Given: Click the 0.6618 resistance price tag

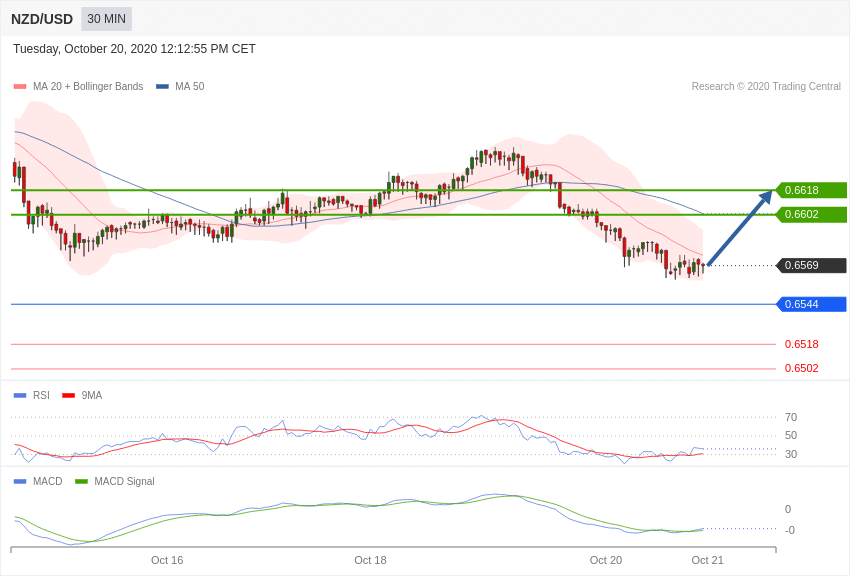Looking at the screenshot, I should tap(811, 190).
